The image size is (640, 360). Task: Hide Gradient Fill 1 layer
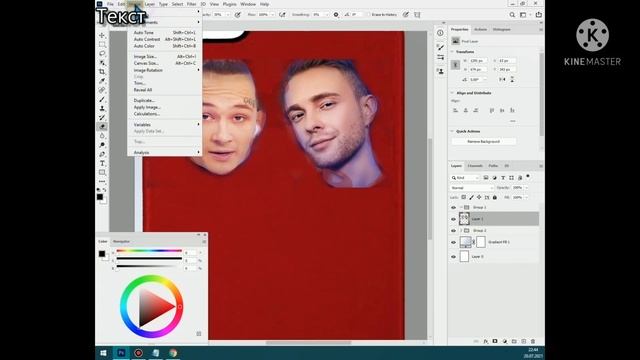(453, 242)
